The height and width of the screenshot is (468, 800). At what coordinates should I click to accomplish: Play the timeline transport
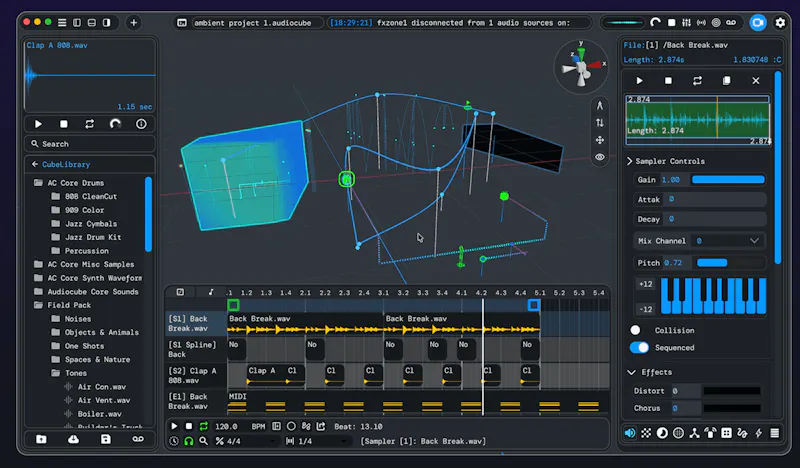point(174,426)
